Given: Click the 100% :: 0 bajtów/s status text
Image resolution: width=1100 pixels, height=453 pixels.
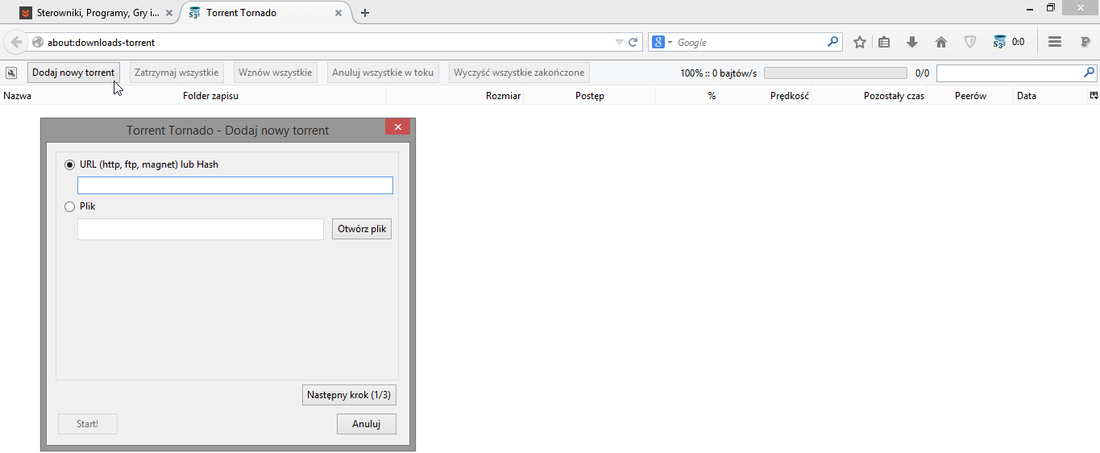Looking at the screenshot, I should point(718,72).
